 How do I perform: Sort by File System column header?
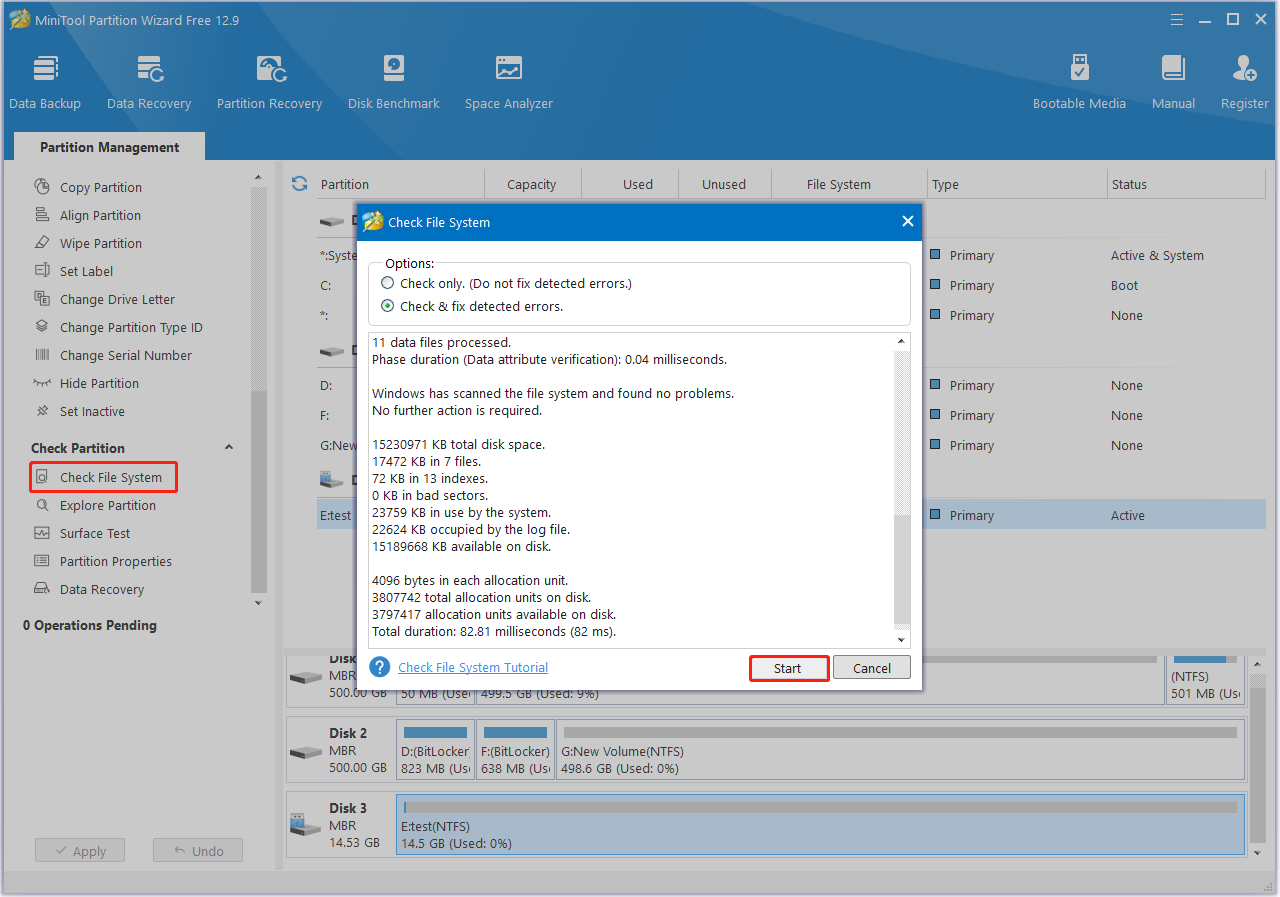coord(839,184)
